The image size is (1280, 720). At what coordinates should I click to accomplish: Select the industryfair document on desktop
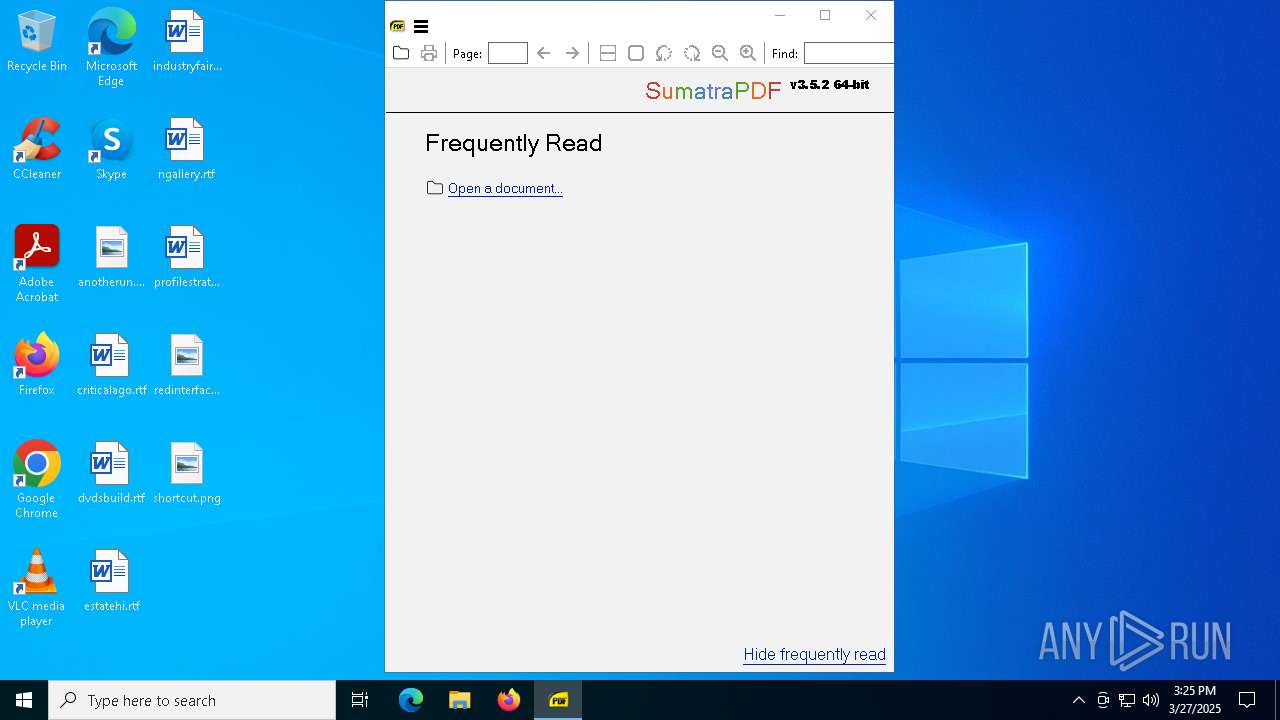(186, 42)
